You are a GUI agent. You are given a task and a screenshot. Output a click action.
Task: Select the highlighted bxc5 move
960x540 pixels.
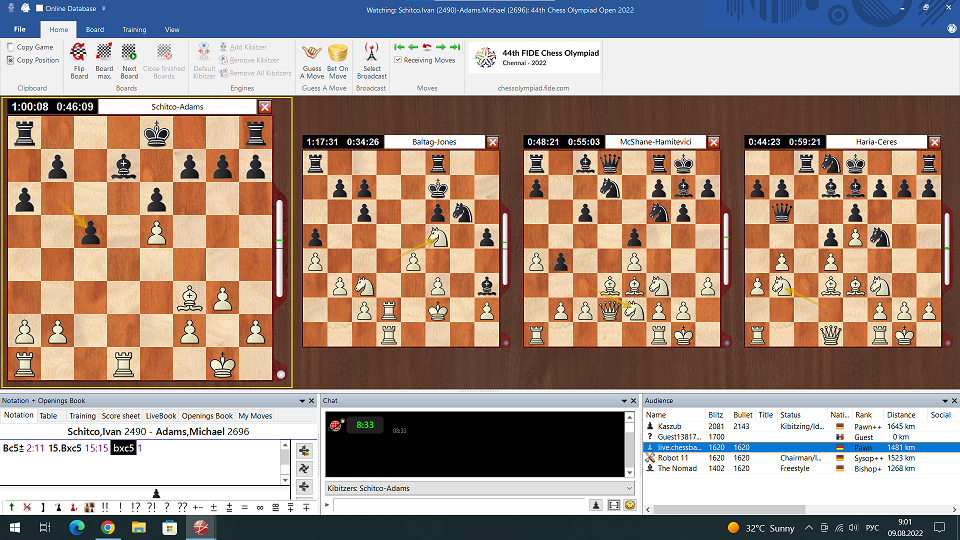point(123,448)
